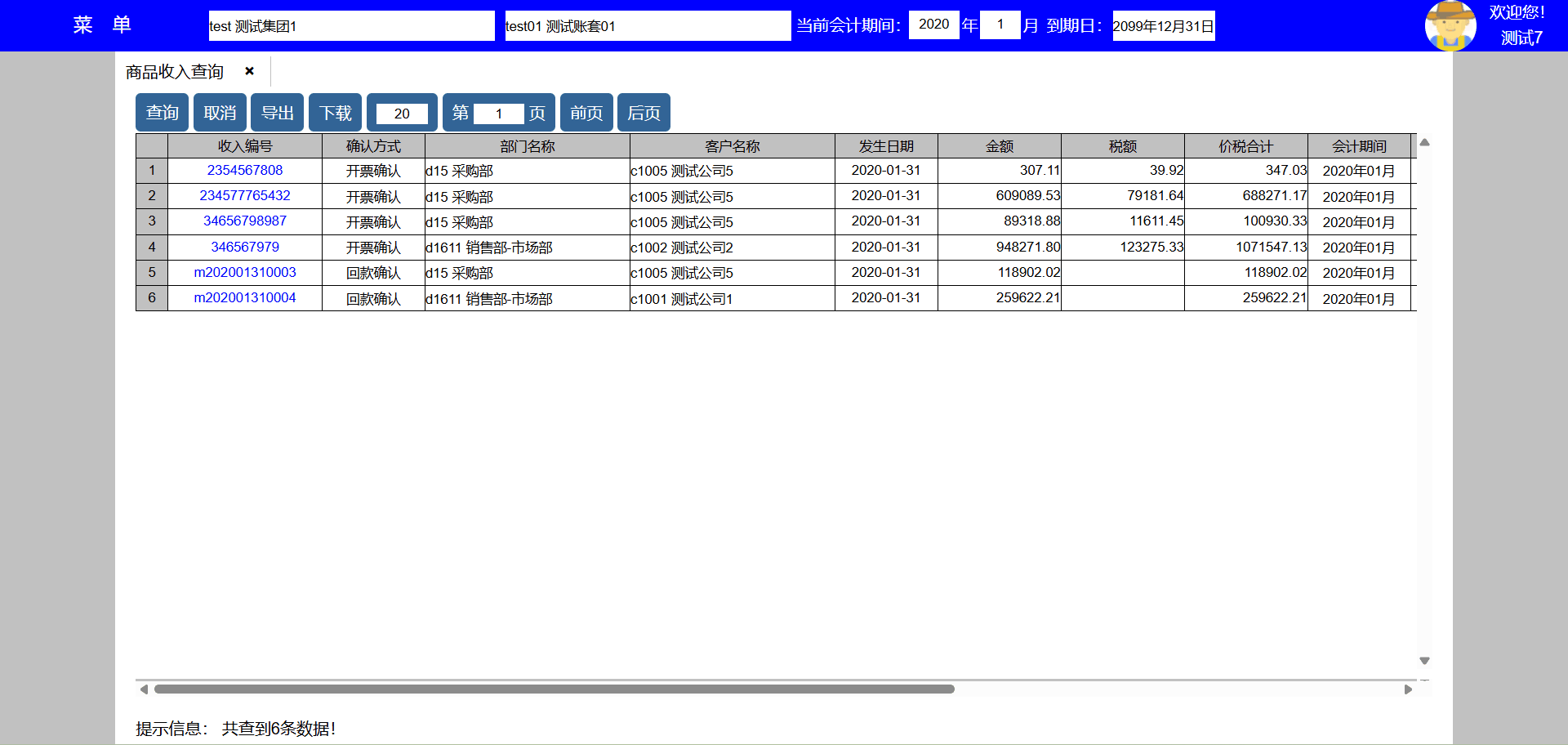
Task: Select the test01 测试账套01 account set field
Action: (x=647, y=26)
